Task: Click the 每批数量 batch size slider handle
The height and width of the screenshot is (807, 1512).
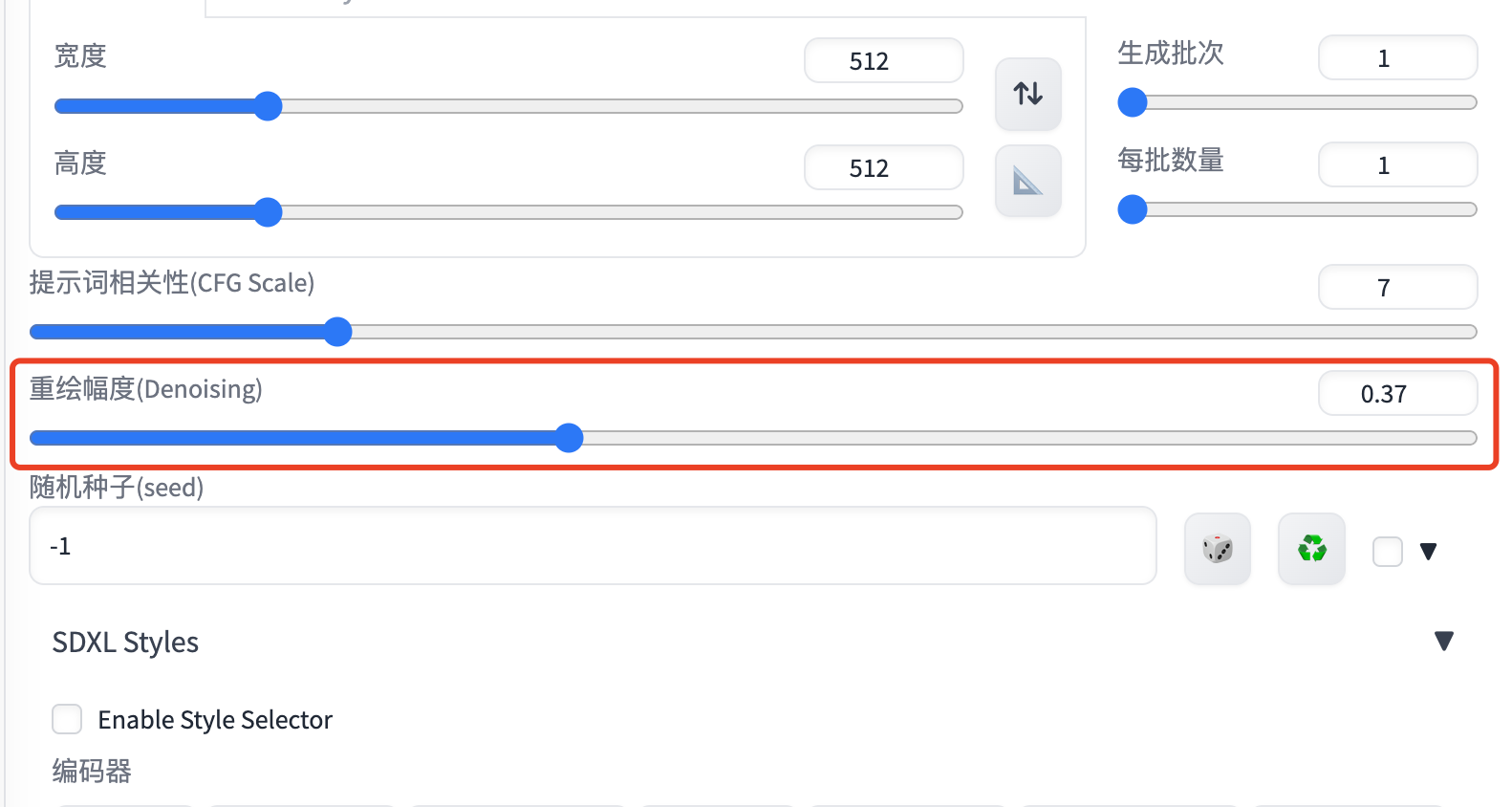Action: [1133, 209]
